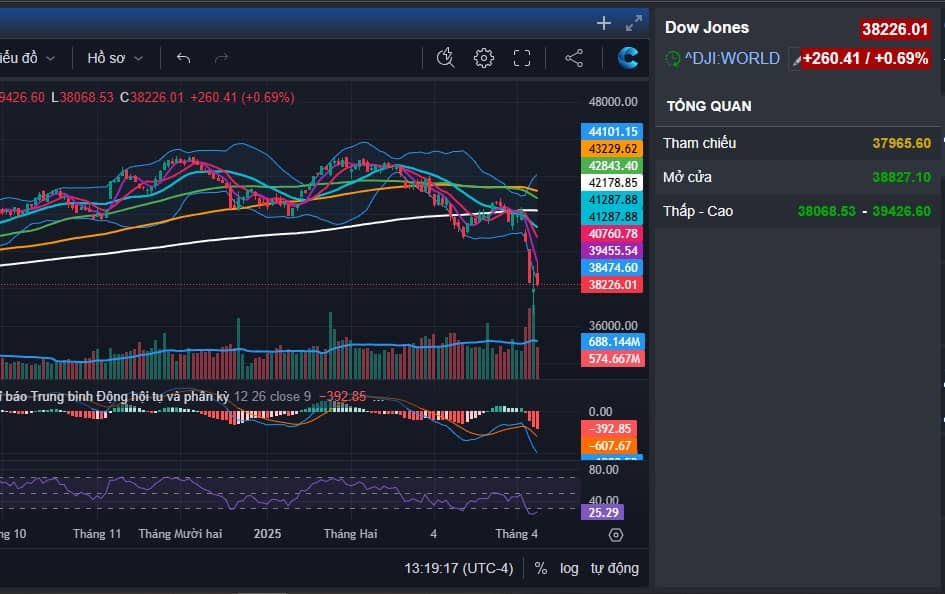Click the Tháng 11 date label
The width and height of the screenshot is (945, 594).
[x=96, y=534]
